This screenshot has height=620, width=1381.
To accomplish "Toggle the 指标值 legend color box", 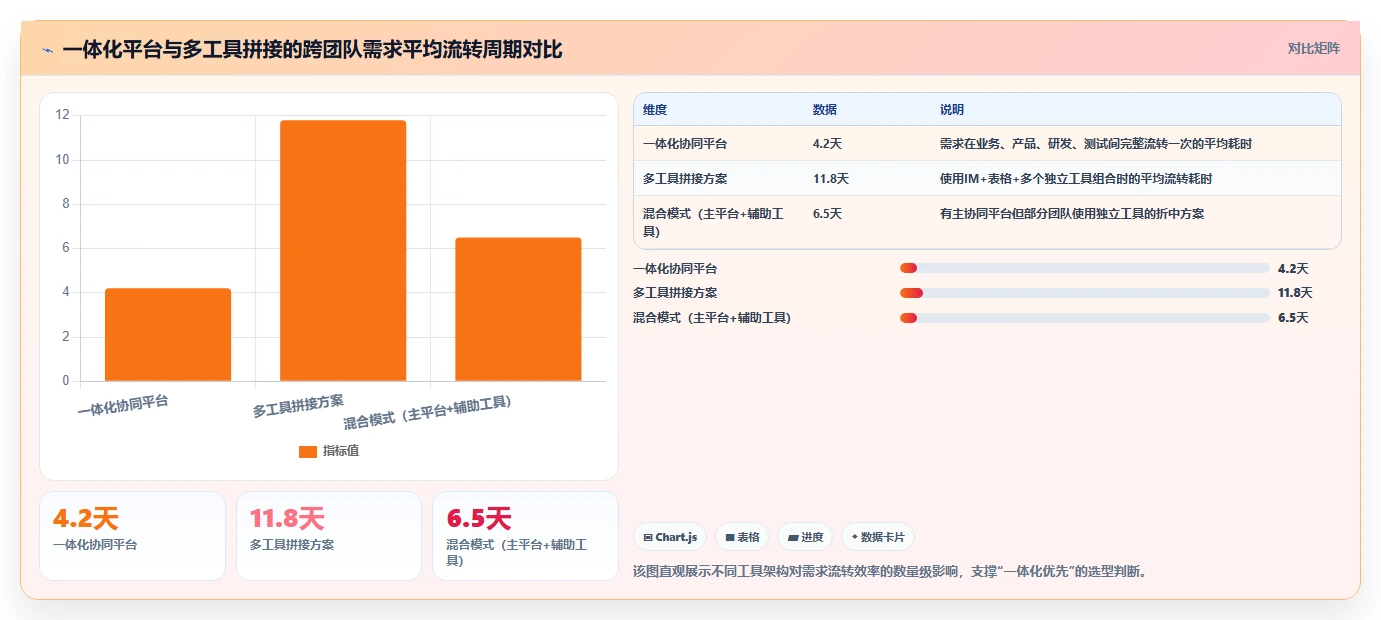I will pyautogui.click(x=308, y=451).
